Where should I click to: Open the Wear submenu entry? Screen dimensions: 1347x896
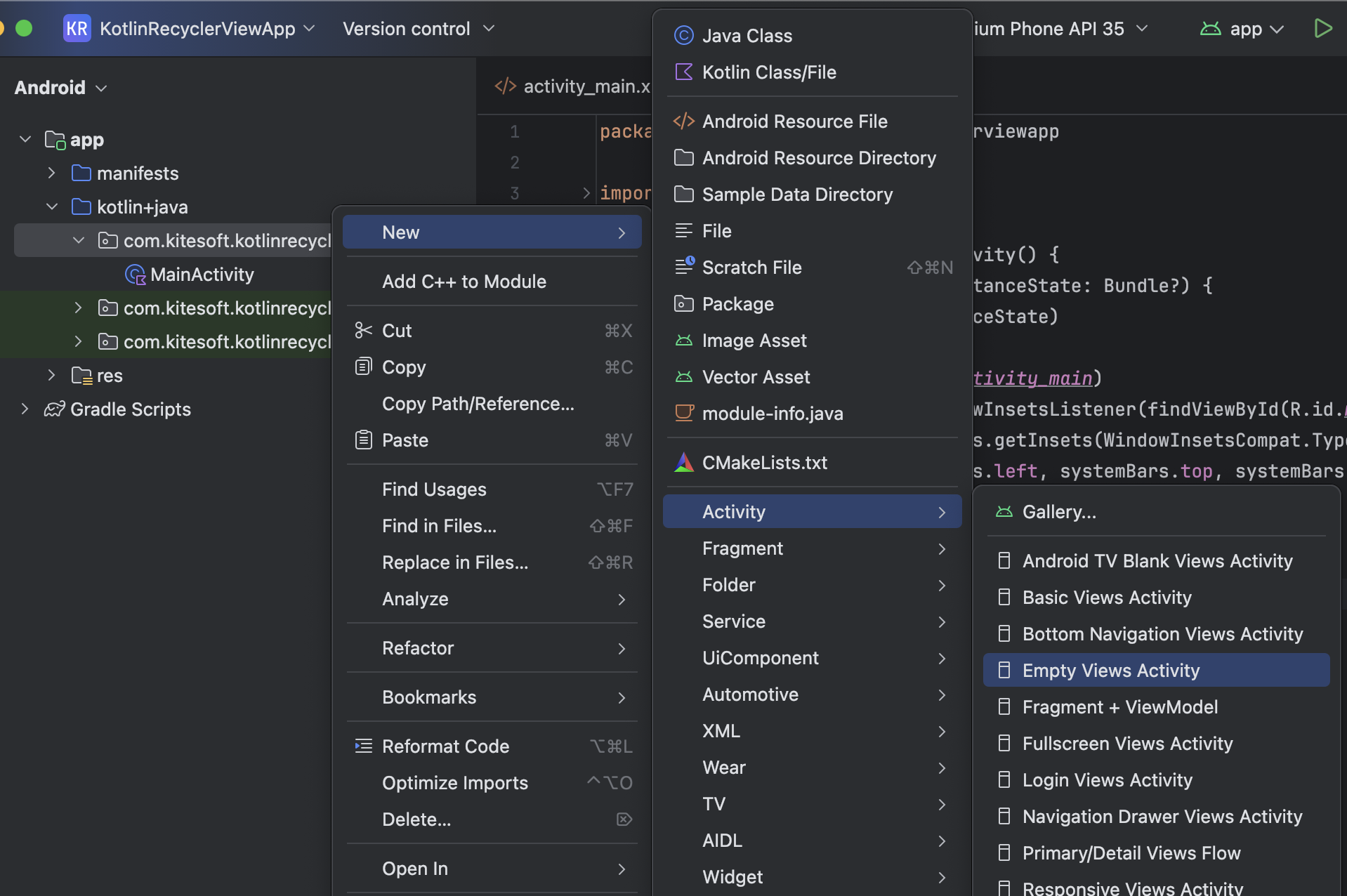pos(812,767)
